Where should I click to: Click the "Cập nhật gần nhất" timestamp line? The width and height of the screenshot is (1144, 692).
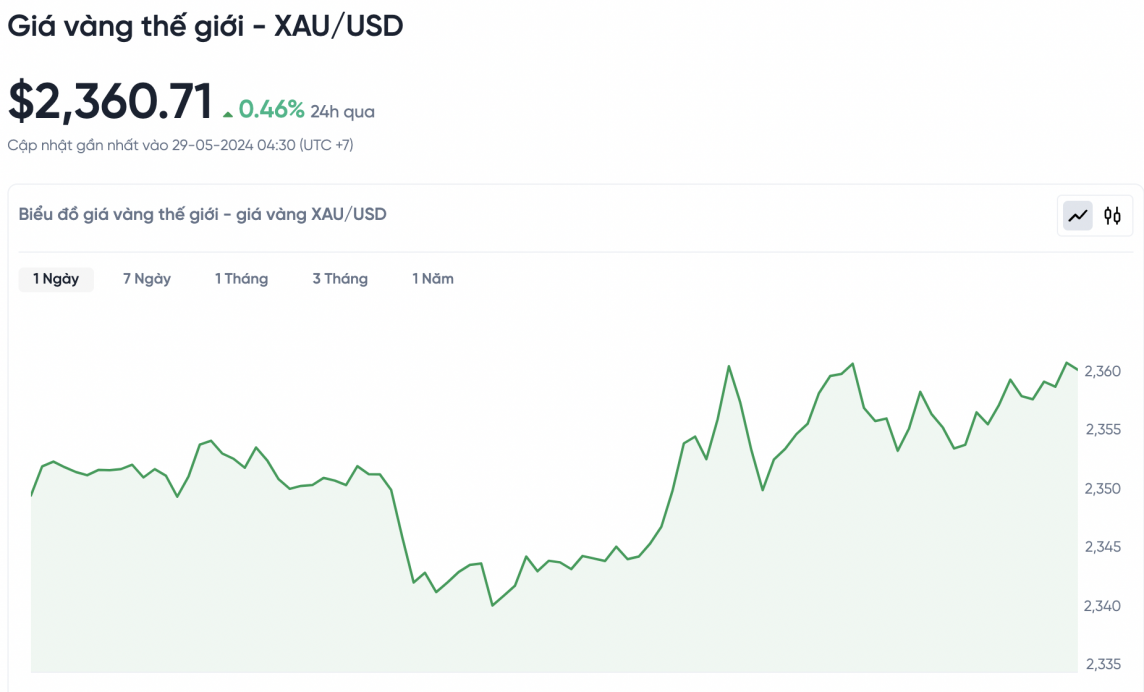click(180, 145)
